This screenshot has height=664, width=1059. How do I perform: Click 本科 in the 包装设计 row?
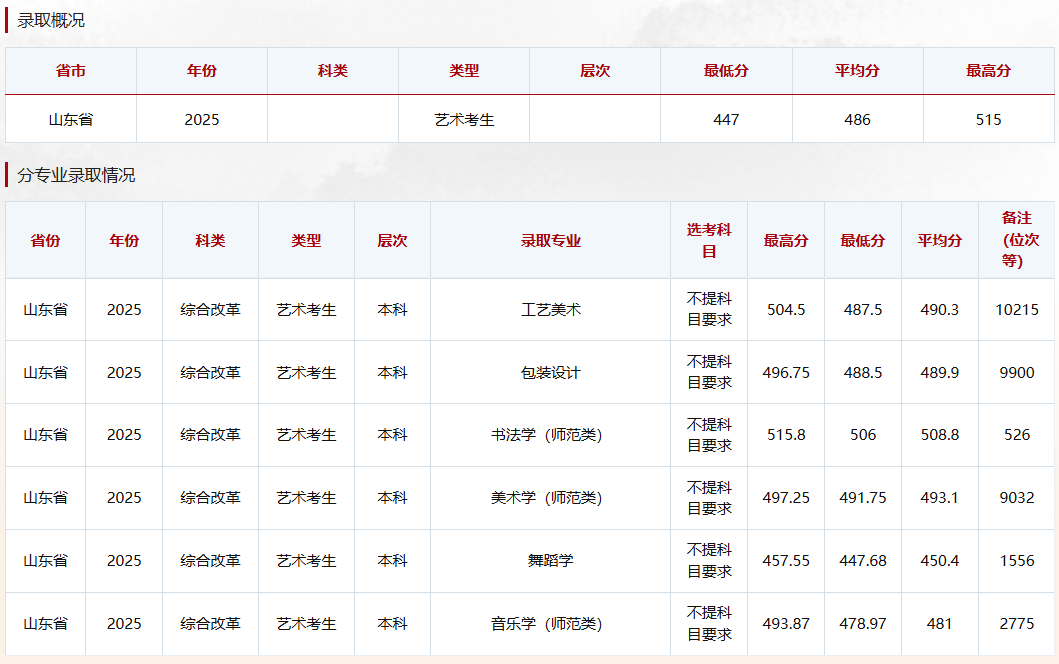point(392,373)
